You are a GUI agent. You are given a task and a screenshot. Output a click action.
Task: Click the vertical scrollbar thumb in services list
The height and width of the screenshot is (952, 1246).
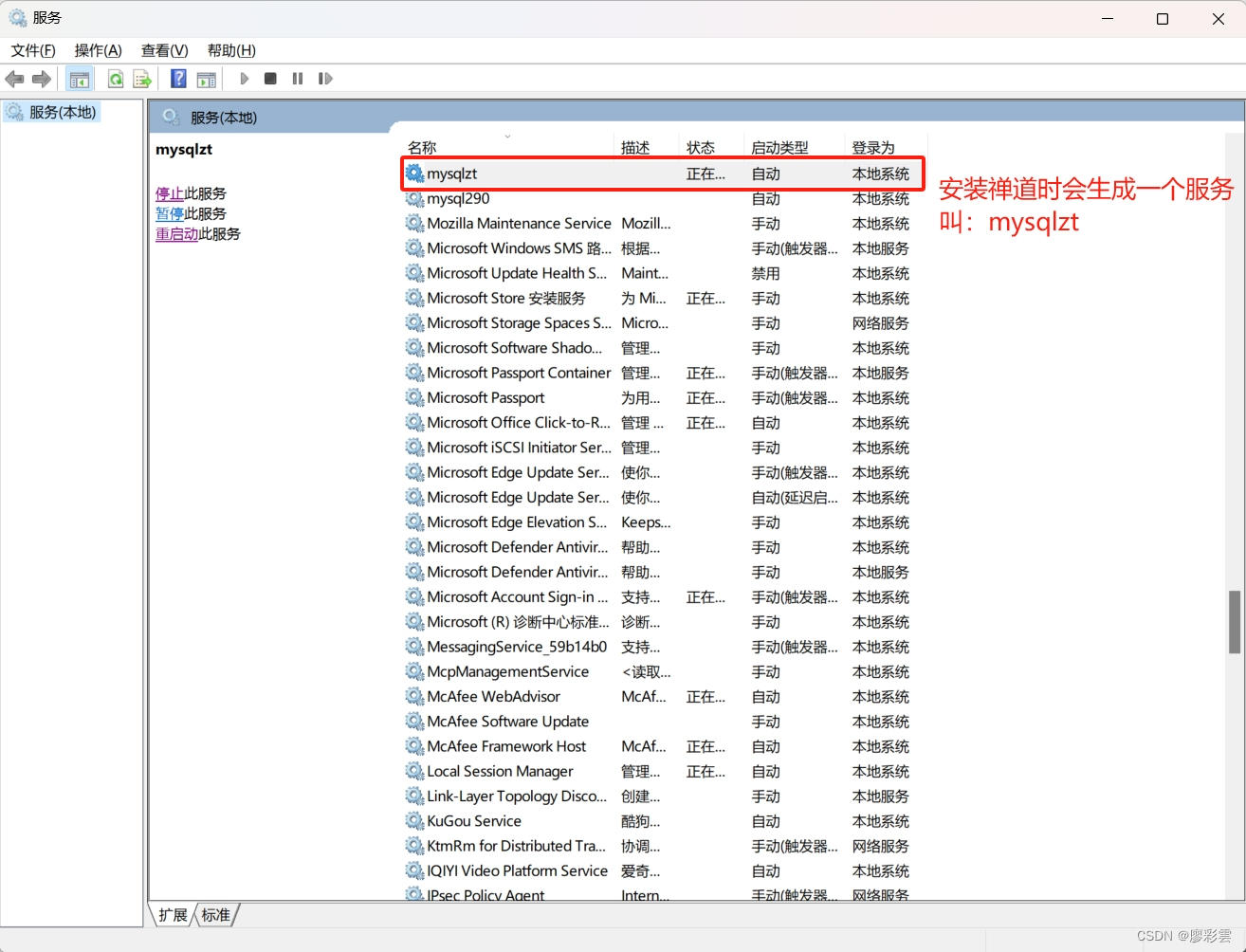click(1234, 622)
